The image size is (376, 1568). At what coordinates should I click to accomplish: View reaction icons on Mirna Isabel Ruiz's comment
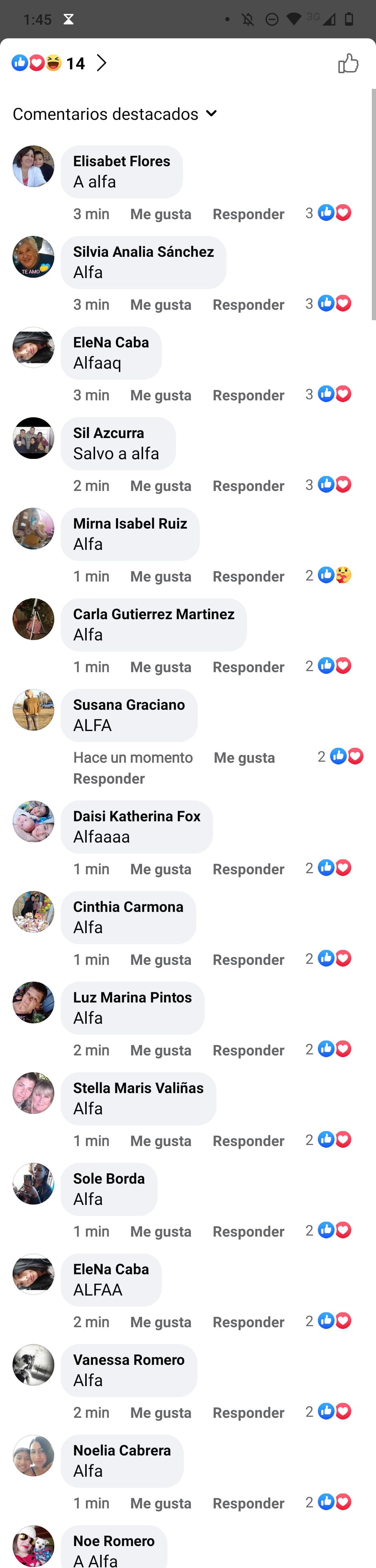(x=329, y=575)
